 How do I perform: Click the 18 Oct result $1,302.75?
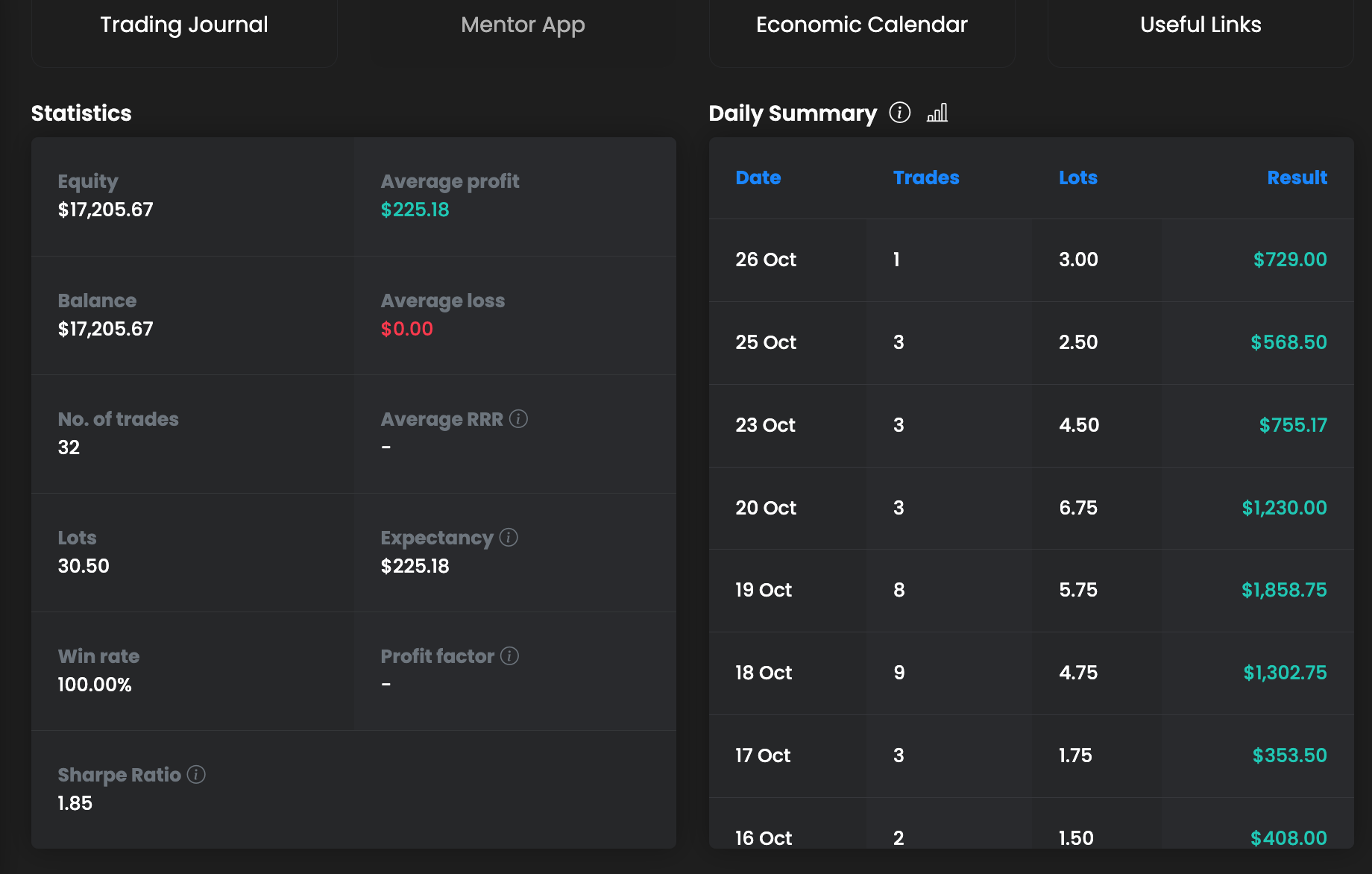(1285, 673)
